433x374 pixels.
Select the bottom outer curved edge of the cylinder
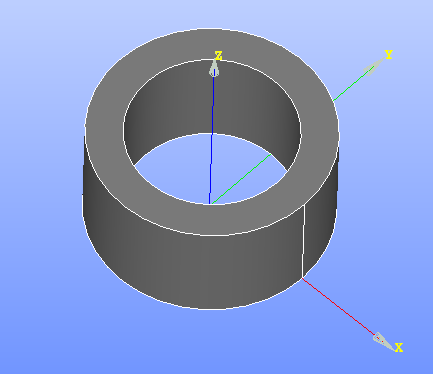pos(207,309)
